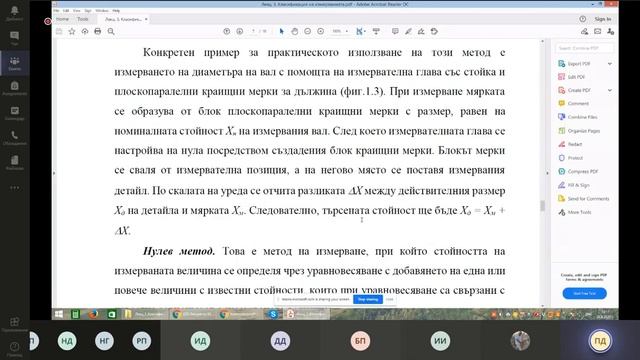Click the Fill & Sign icon at toolbar right

pos(584,31)
